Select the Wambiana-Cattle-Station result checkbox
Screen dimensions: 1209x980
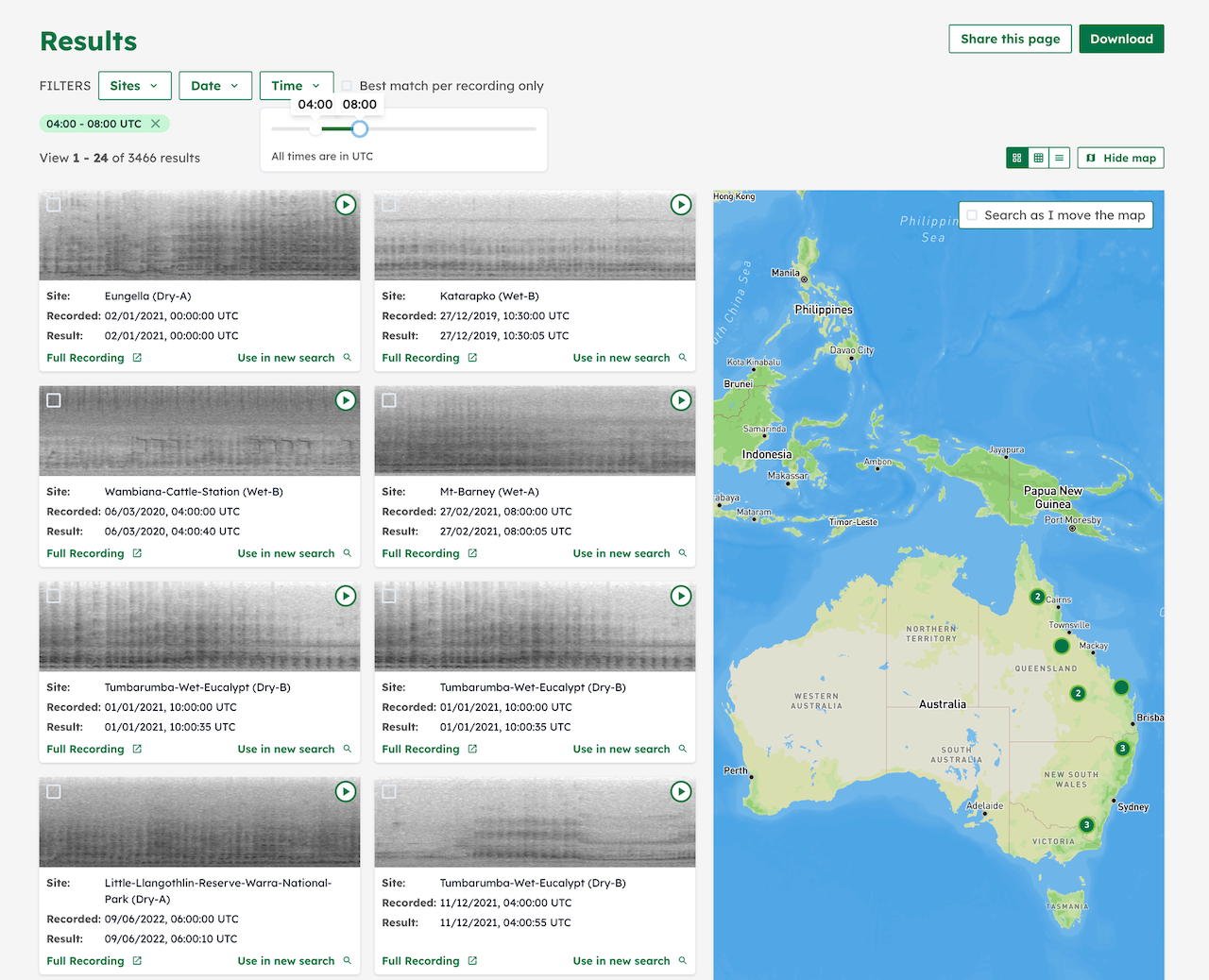click(54, 400)
